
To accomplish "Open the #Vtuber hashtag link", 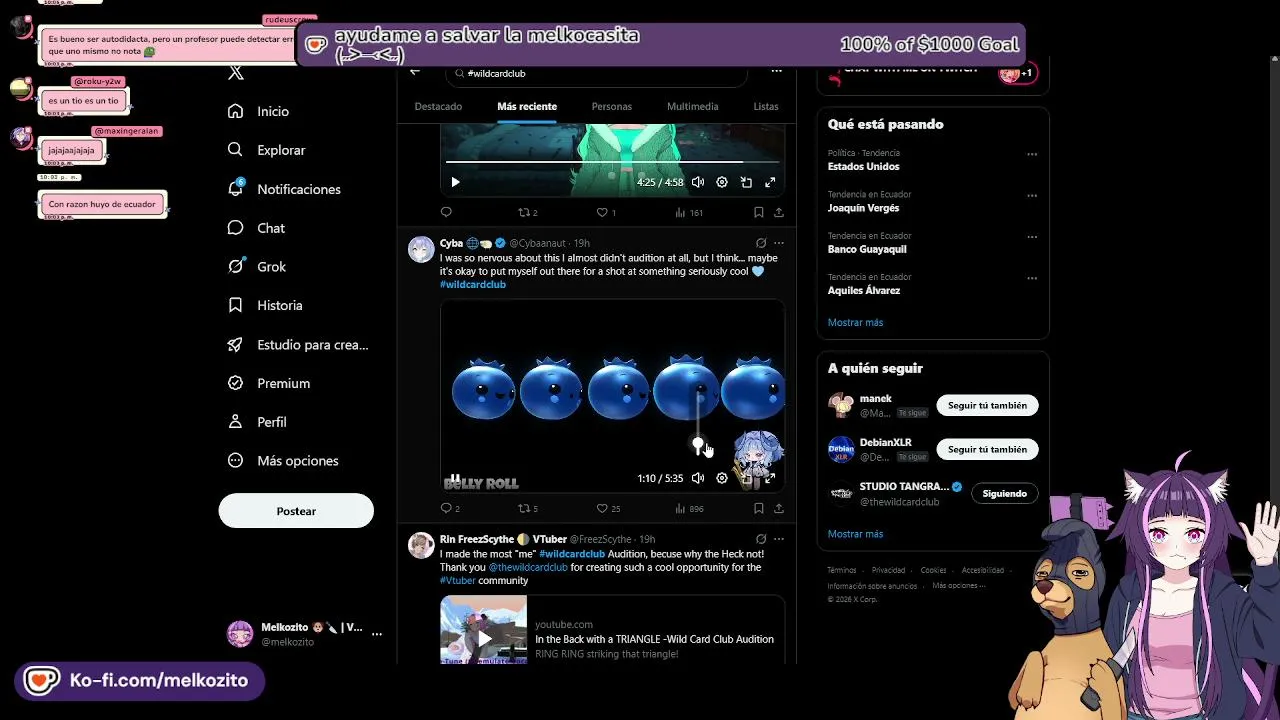I will (x=457, y=581).
